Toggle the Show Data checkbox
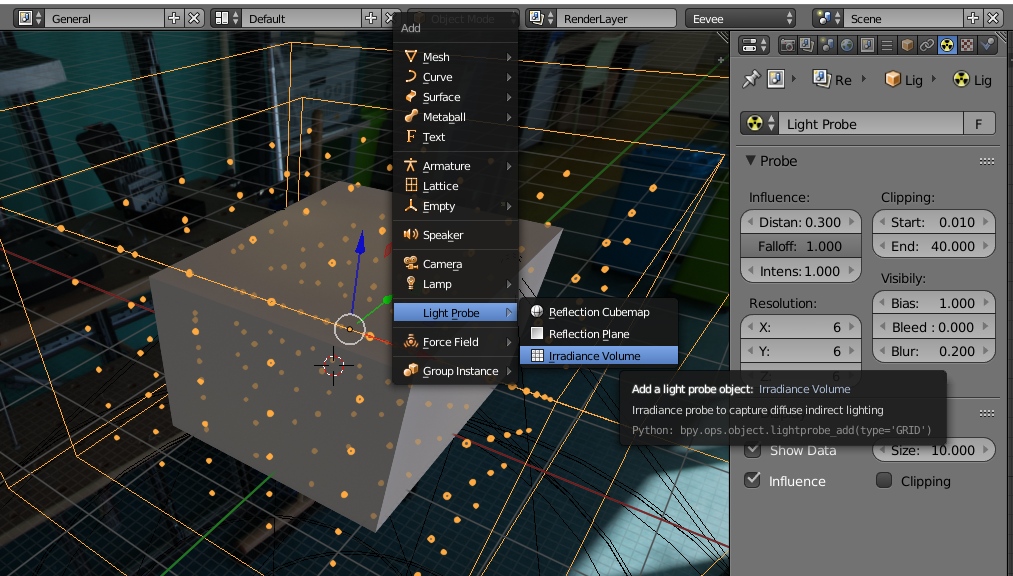This screenshot has width=1013, height=576. tap(753, 450)
